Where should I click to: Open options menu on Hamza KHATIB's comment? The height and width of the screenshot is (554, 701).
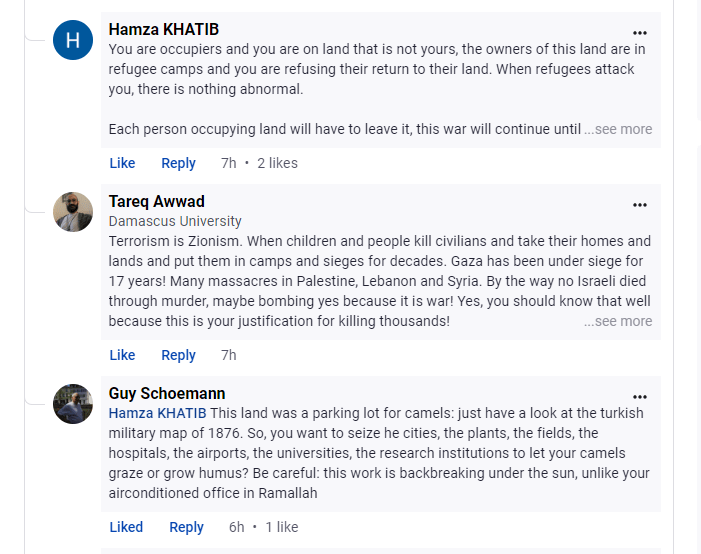pyautogui.click(x=640, y=33)
